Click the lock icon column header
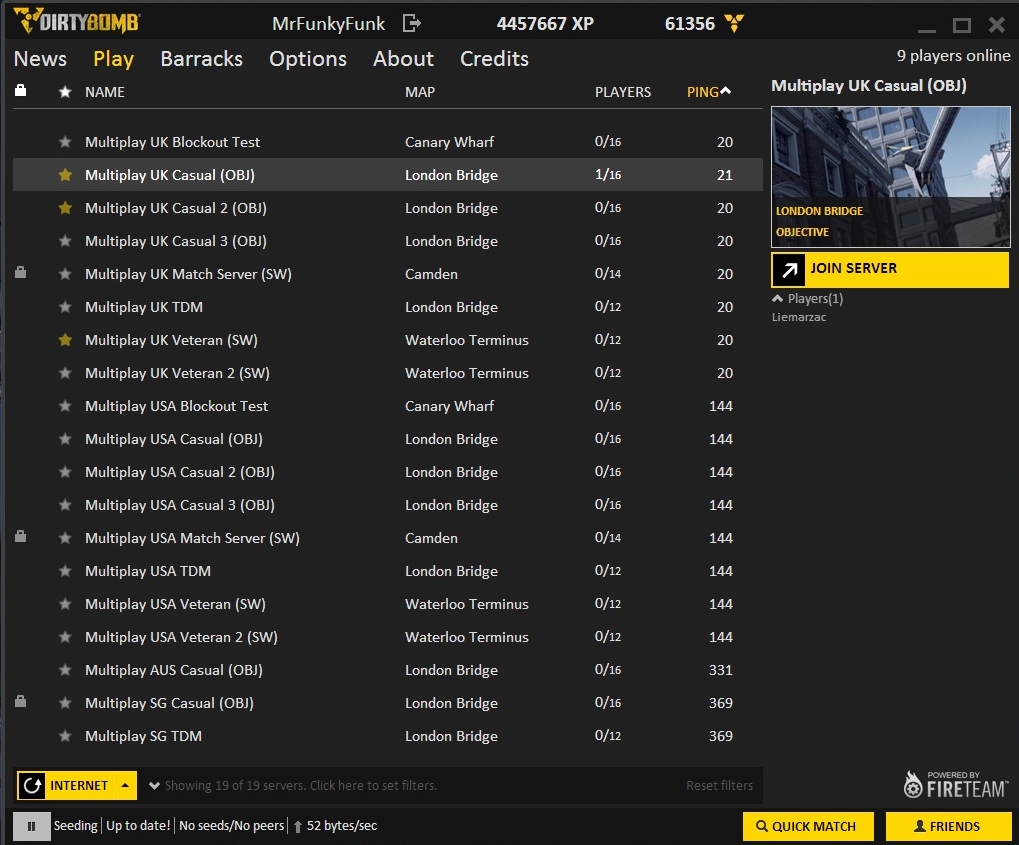Viewport: 1019px width, 845px height. click(20, 91)
